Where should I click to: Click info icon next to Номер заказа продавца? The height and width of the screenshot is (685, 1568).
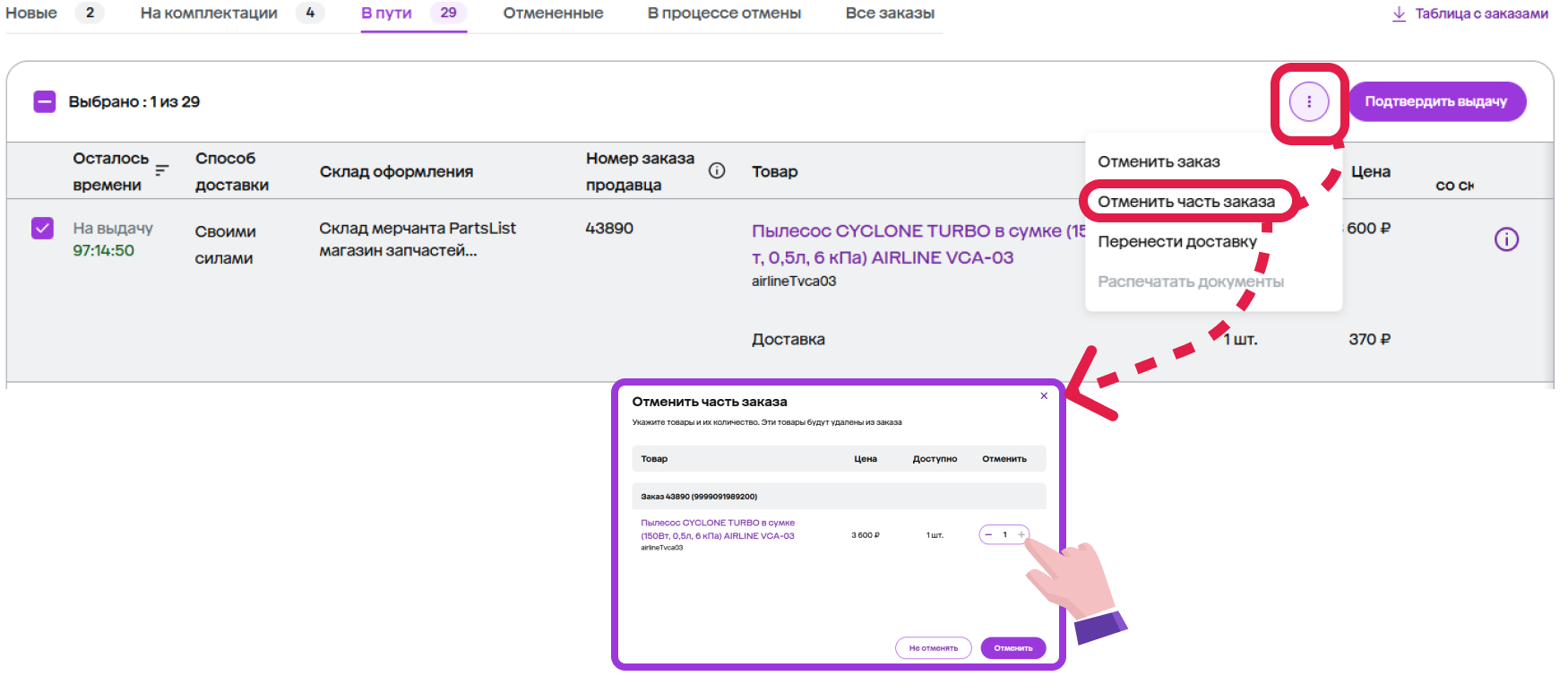tap(717, 170)
